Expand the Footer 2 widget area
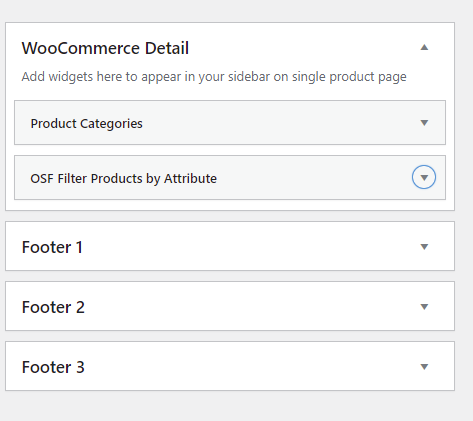473x421 pixels. [230, 306]
